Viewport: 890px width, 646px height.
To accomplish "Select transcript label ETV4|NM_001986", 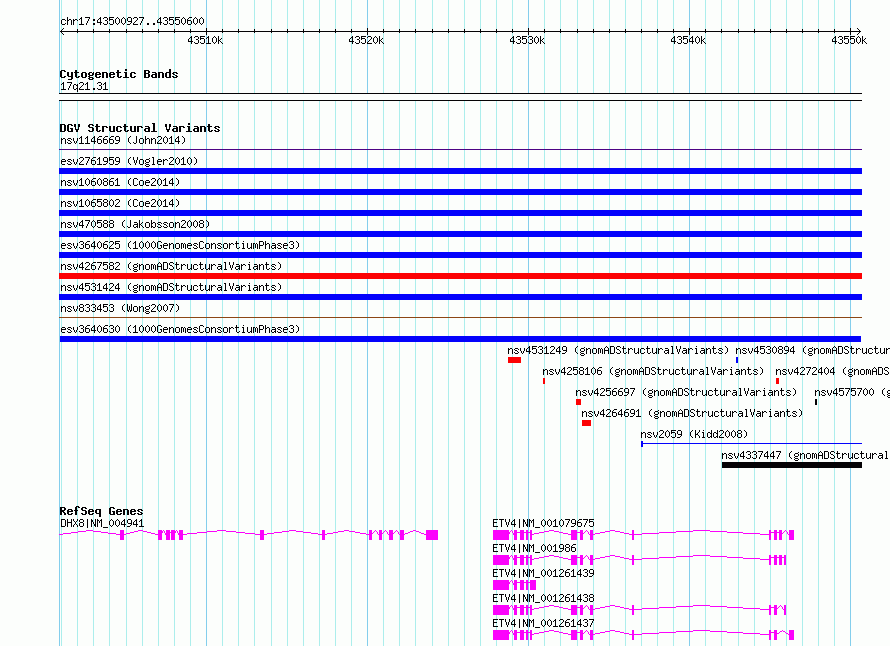I will coord(534,548).
